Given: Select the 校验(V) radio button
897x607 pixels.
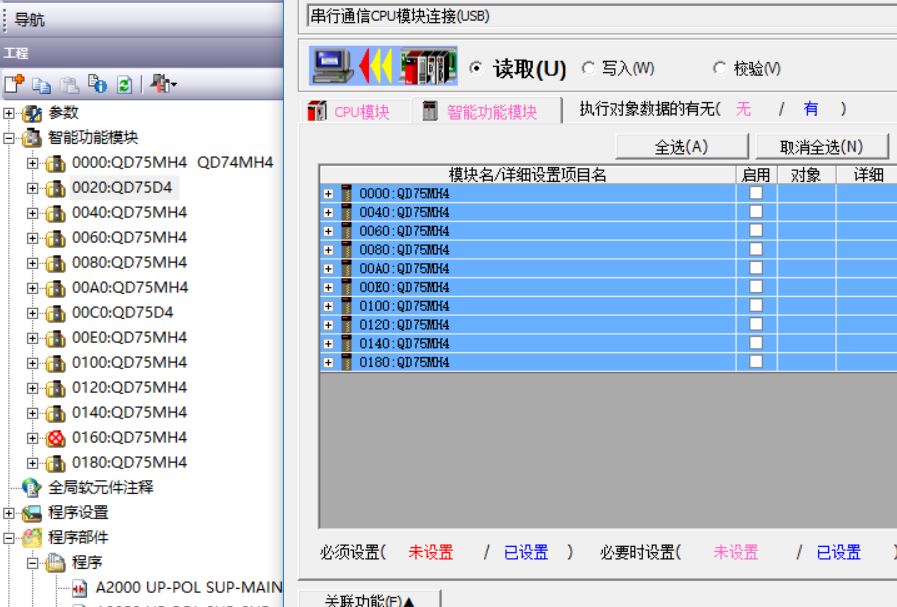Looking at the screenshot, I should click(x=720, y=68).
